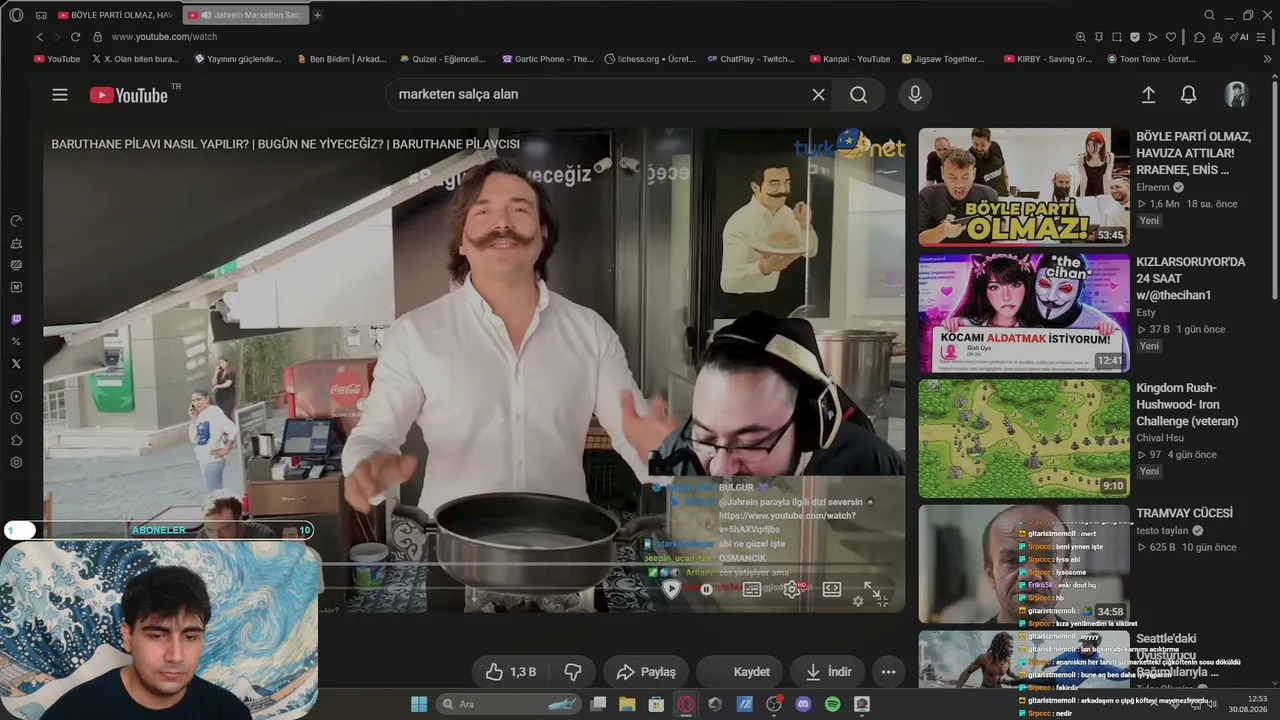Switch to the 'BÖYLE PARTİ OLMAZ' browser tab
The height and width of the screenshot is (720, 1280).
click(x=116, y=15)
